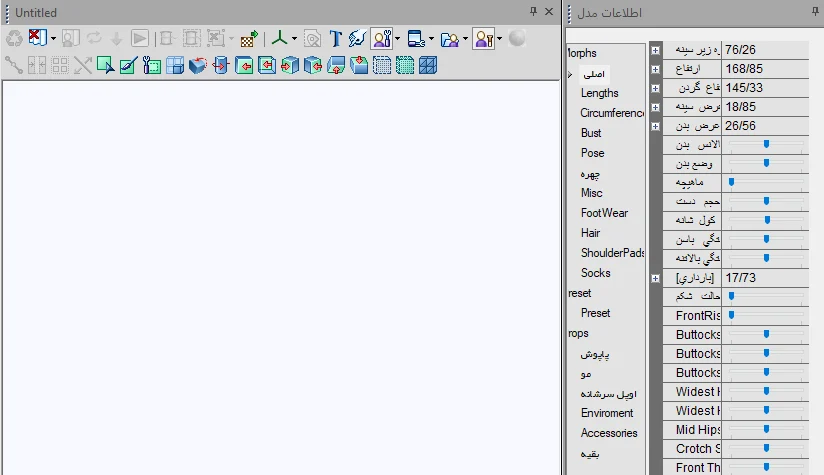Click the green 3D axis icon
The height and width of the screenshot is (475, 824).
click(x=280, y=38)
